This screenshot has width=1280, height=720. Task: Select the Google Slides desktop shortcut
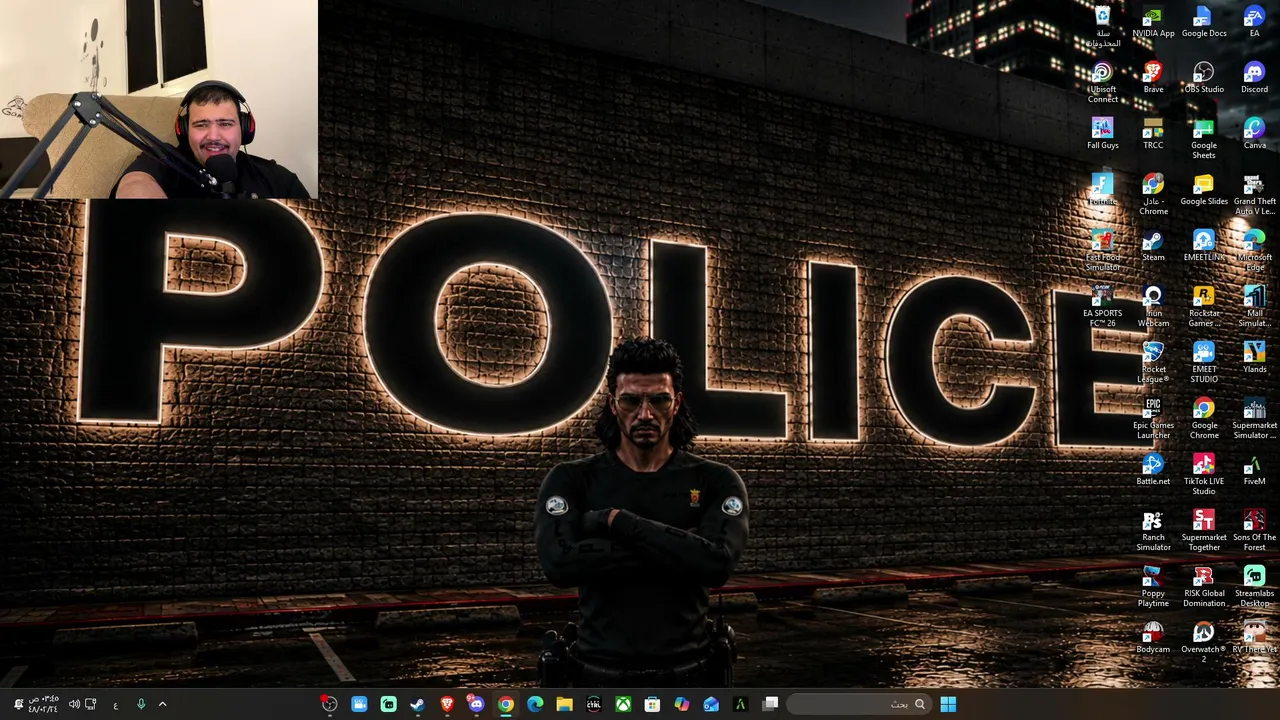tap(1204, 190)
